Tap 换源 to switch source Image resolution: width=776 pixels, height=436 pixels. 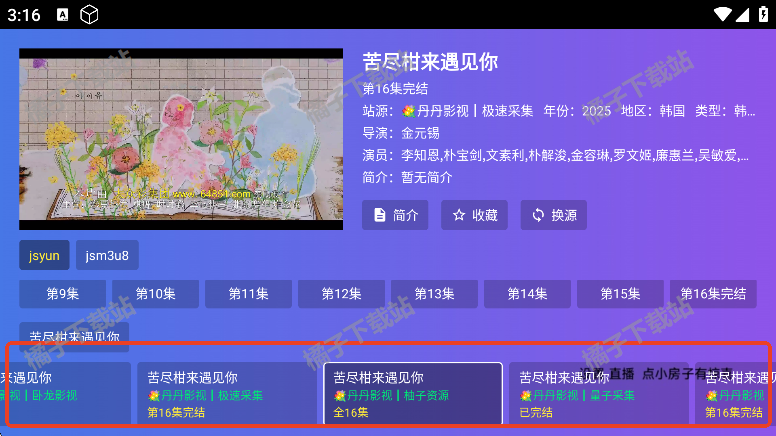[x=553, y=215]
